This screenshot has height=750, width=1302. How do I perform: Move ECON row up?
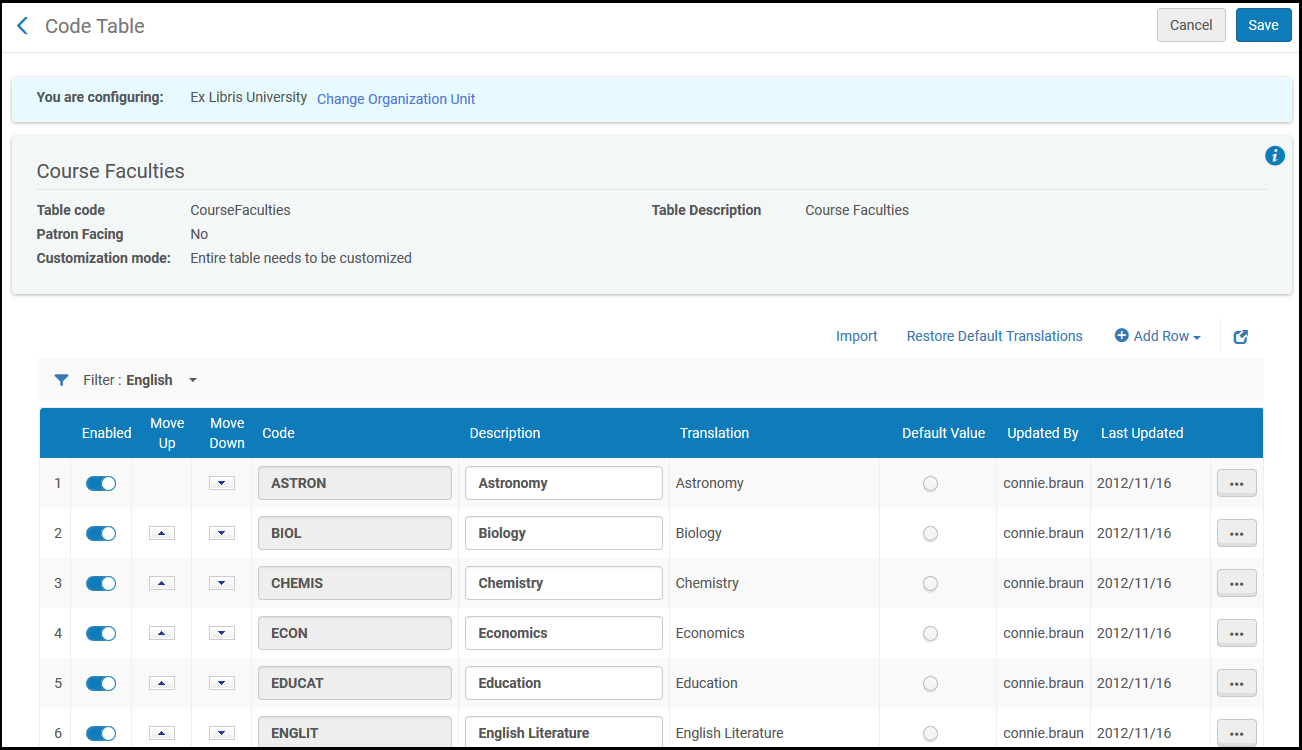pyautogui.click(x=162, y=633)
